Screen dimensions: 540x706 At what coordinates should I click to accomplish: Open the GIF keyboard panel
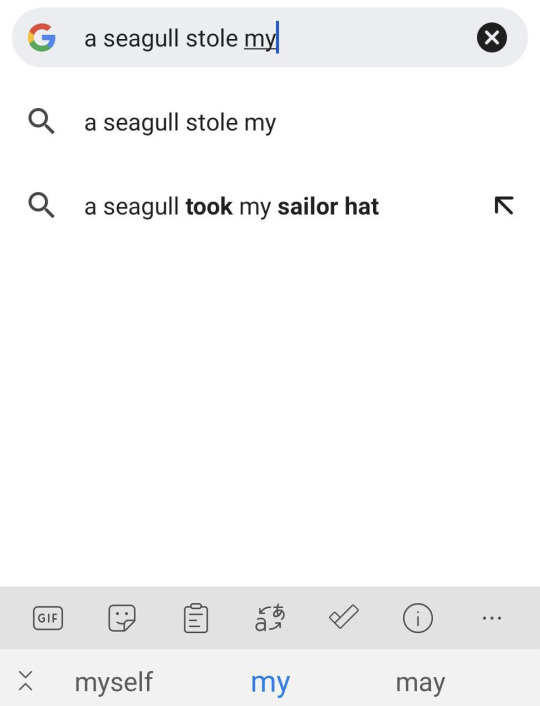click(48, 618)
